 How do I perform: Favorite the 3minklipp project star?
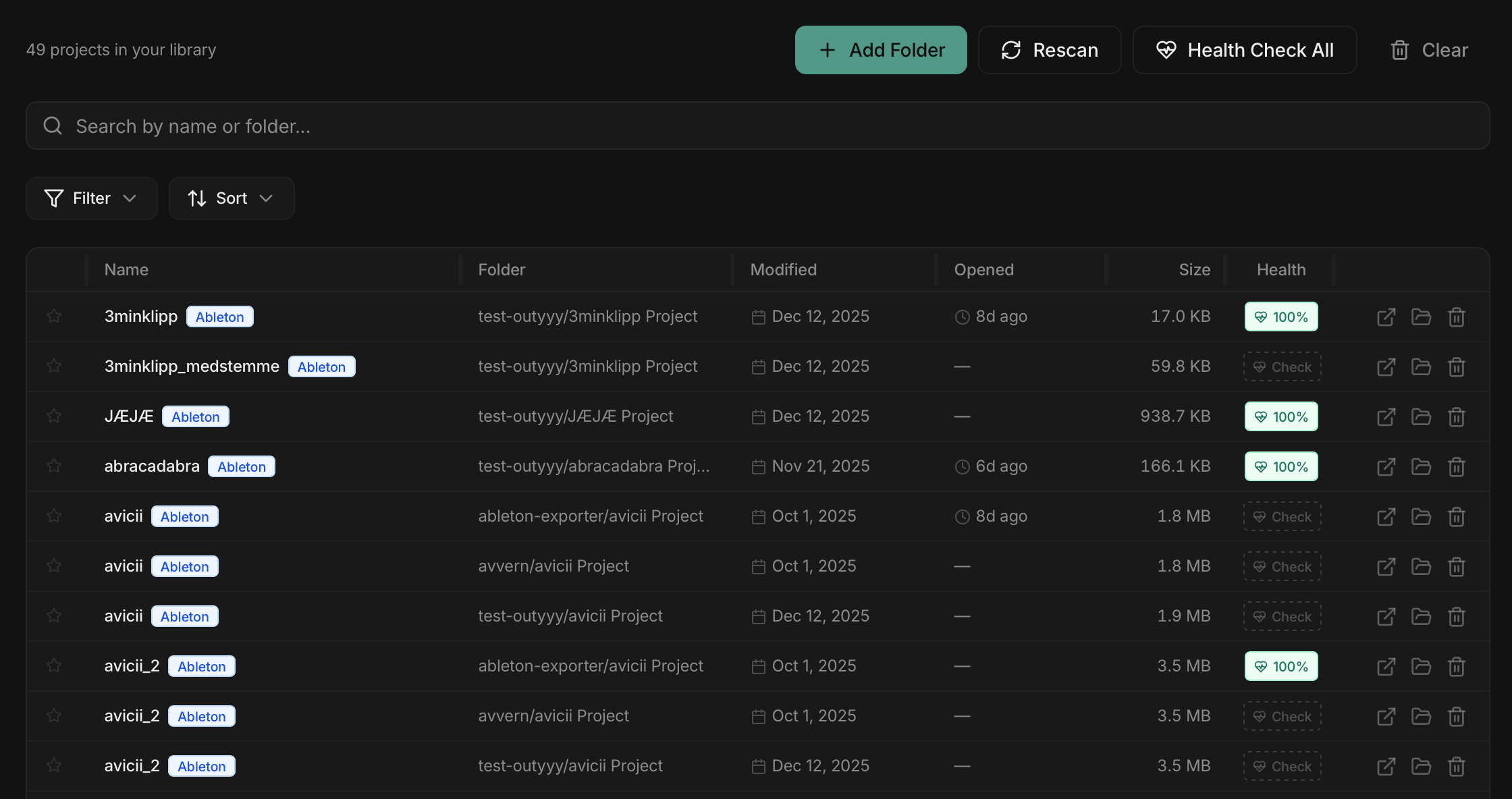click(54, 316)
